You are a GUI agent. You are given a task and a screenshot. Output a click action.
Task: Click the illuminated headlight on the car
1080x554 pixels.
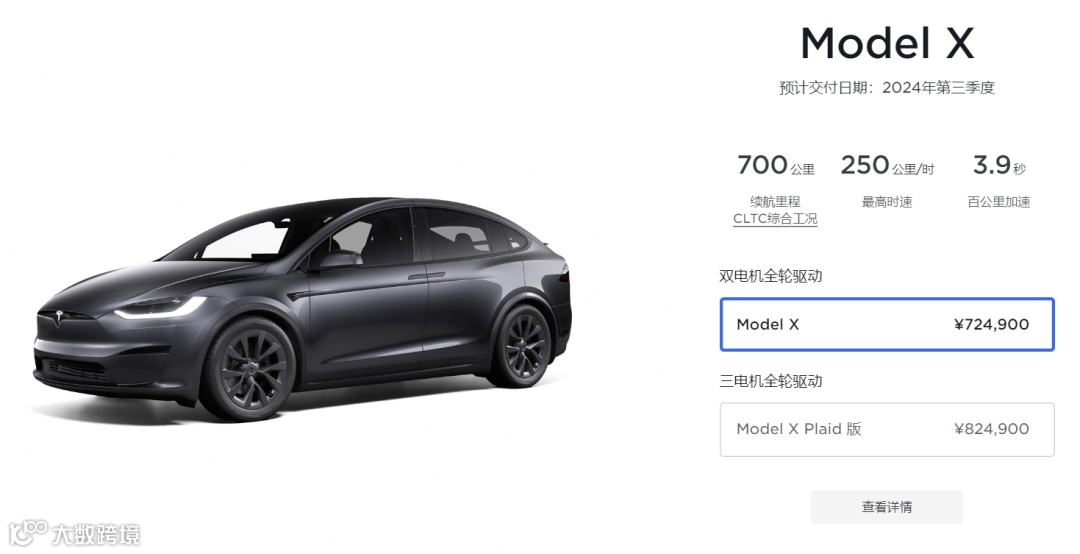click(x=159, y=308)
